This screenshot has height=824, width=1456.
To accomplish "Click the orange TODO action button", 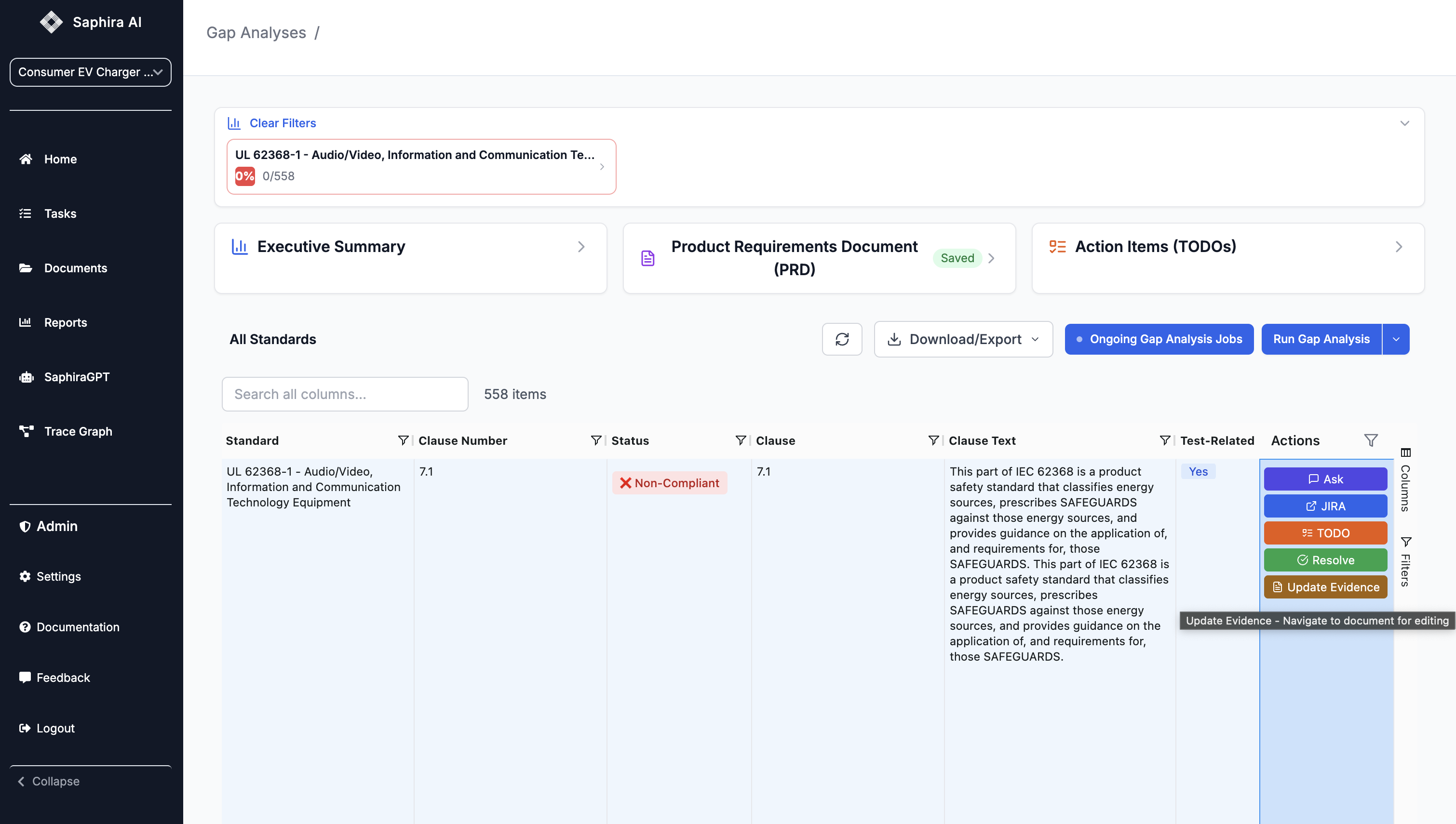I will (1325, 533).
